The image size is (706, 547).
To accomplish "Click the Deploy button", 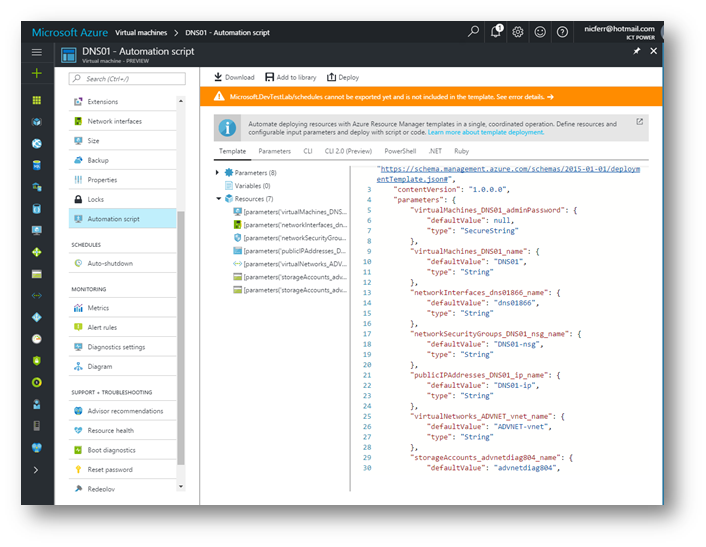I will 343,77.
